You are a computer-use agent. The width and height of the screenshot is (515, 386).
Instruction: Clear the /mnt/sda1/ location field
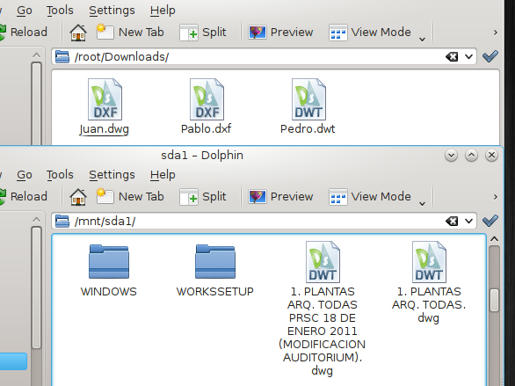pos(451,221)
